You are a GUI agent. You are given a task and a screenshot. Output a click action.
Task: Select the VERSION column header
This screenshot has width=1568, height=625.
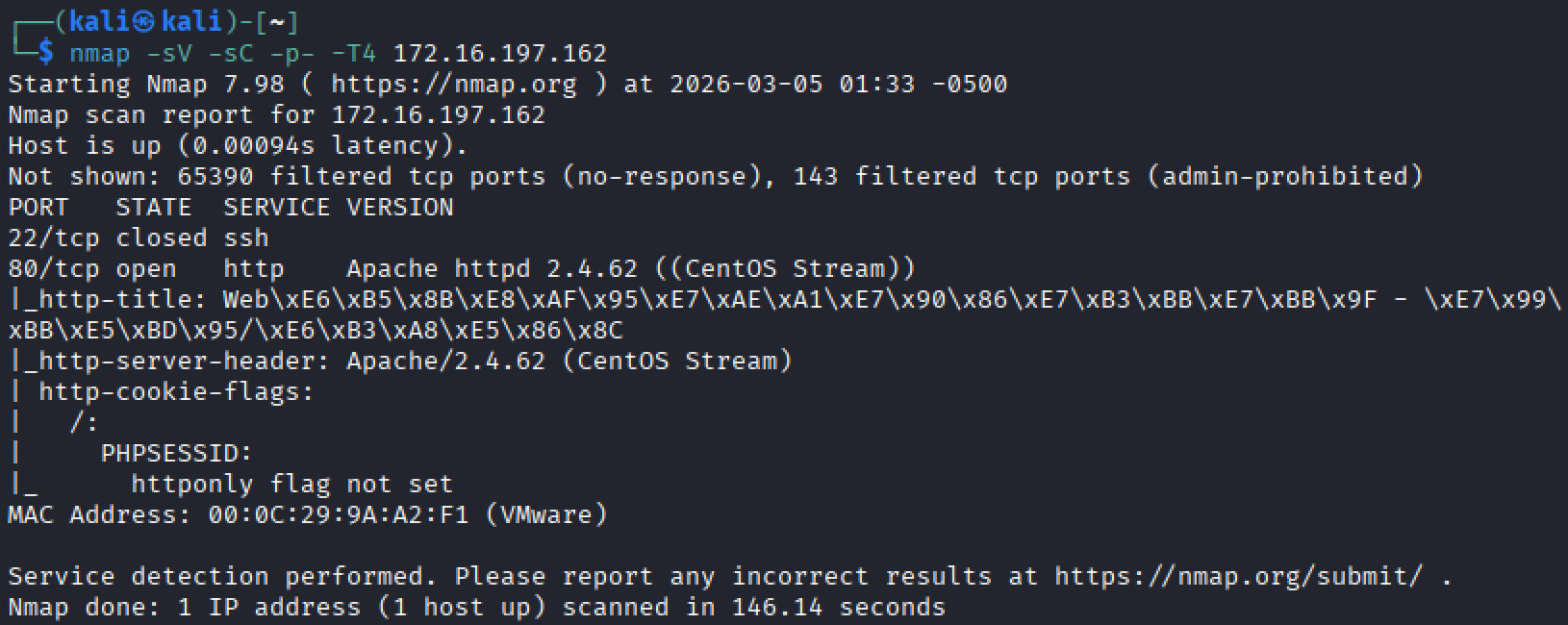400,207
